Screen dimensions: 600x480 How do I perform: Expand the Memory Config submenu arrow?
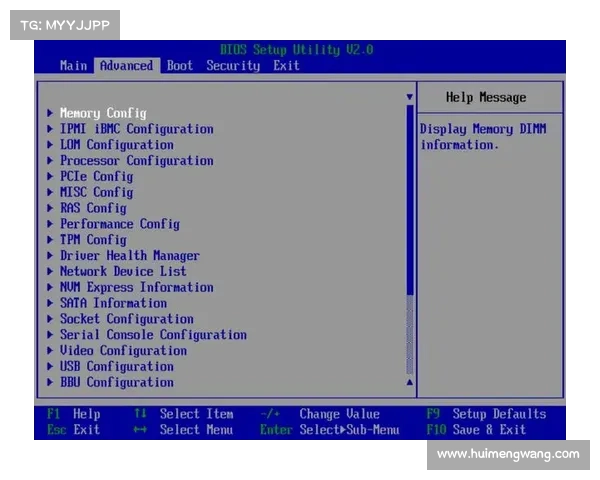[50, 113]
